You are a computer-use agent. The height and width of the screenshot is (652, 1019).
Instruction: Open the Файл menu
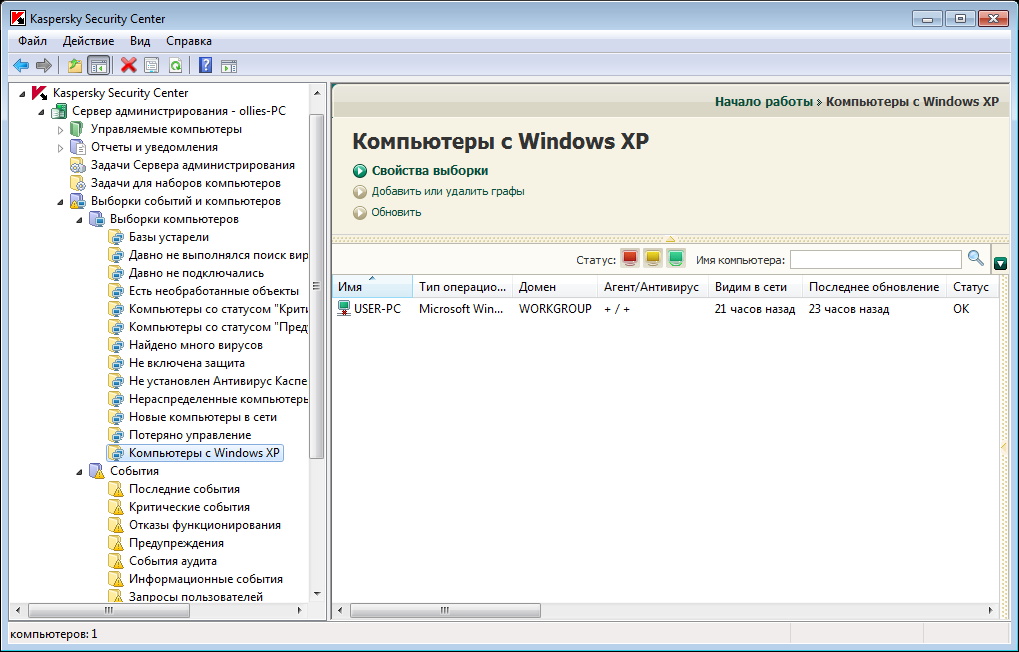pos(32,41)
